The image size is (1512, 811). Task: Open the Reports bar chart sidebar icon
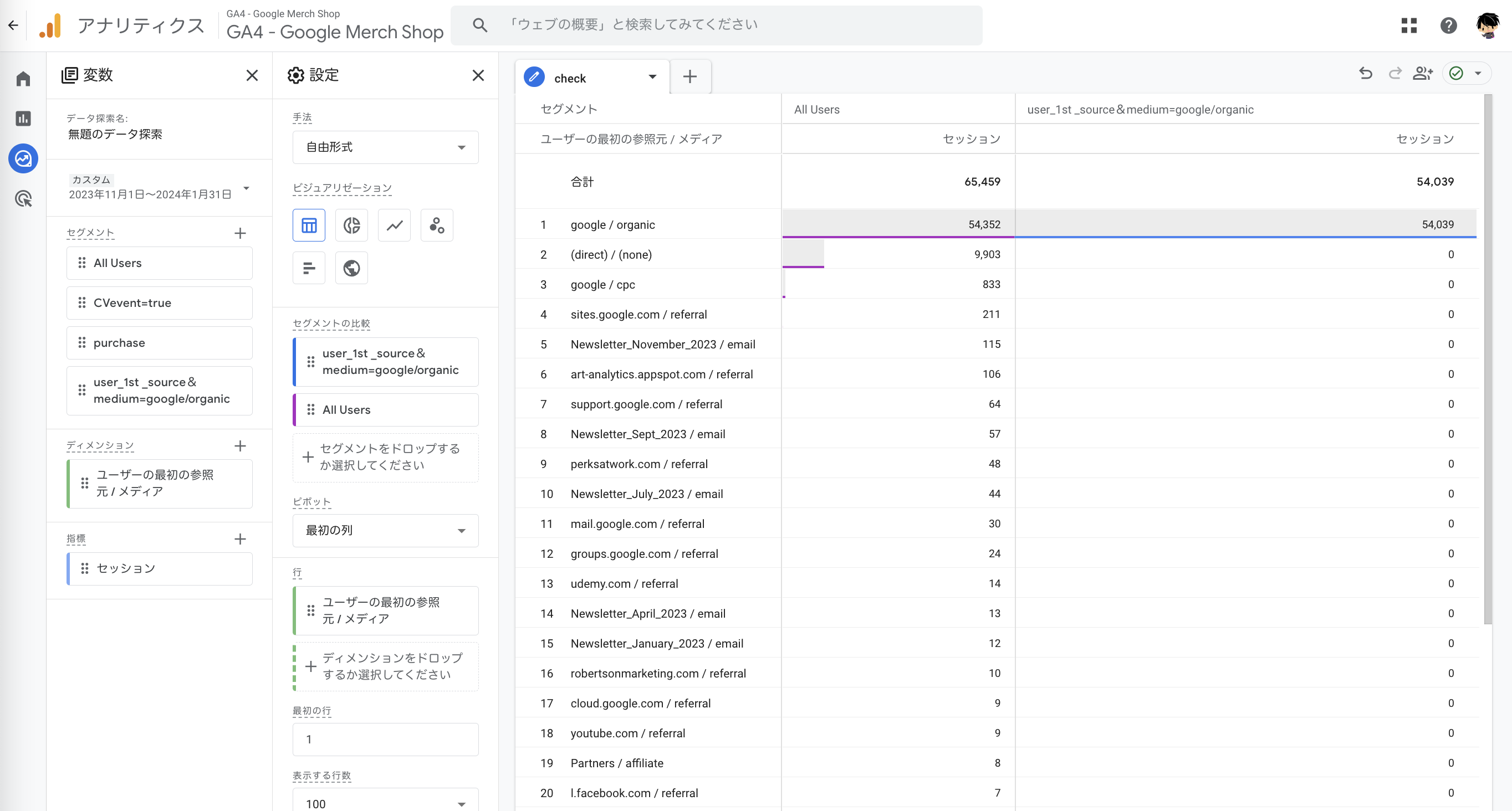click(23, 119)
